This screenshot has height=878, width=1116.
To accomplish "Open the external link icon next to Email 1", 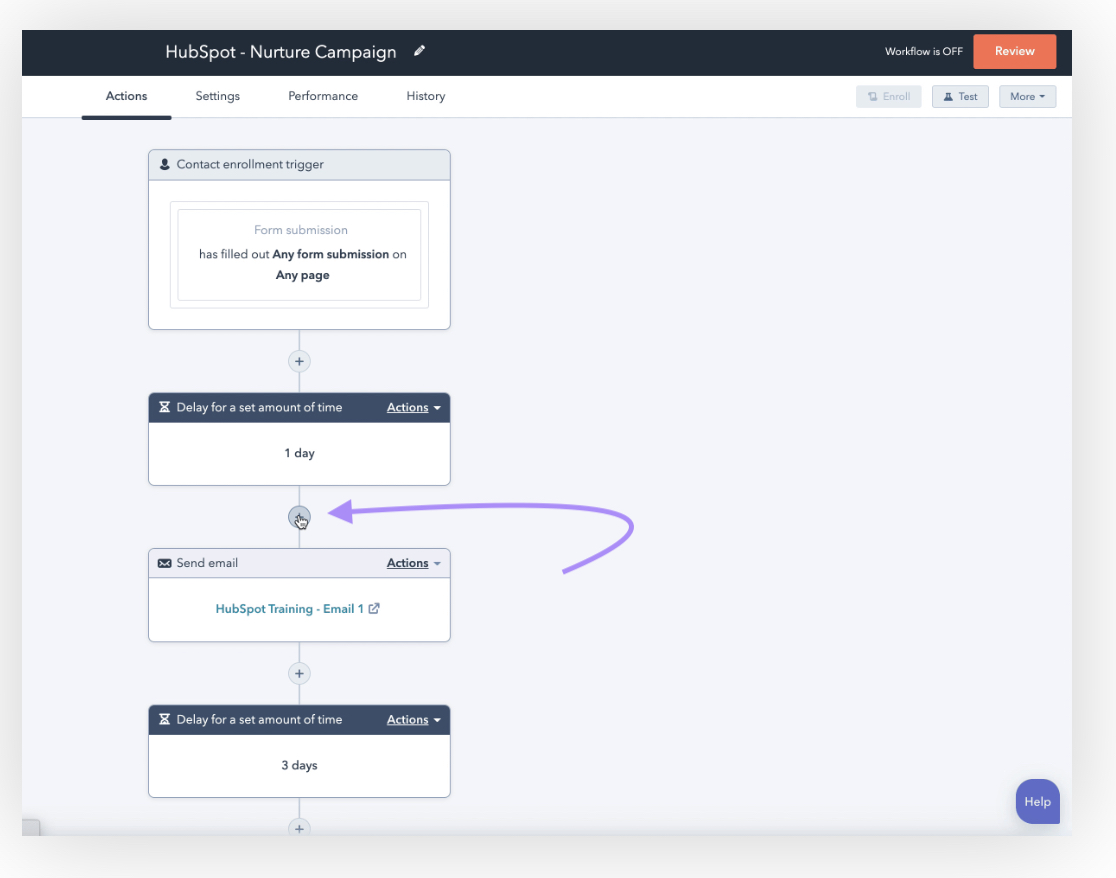I will tap(373, 608).
